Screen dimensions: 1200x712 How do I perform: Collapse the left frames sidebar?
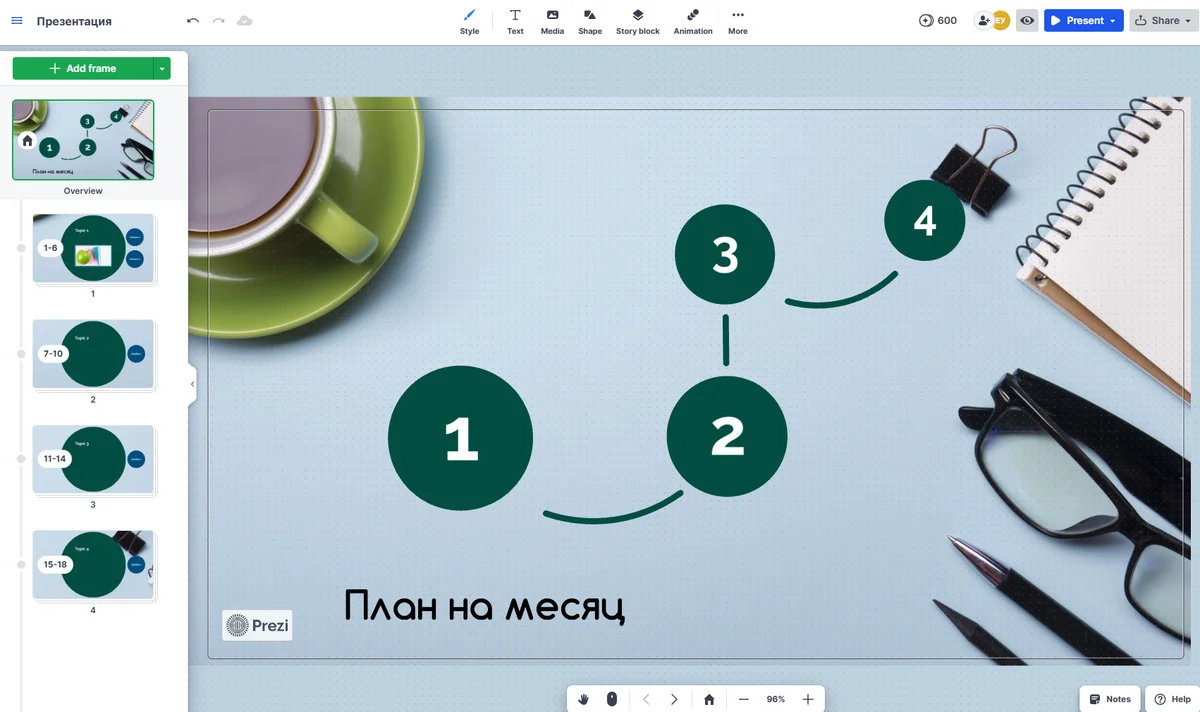pyautogui.click(x=192, y=384)
